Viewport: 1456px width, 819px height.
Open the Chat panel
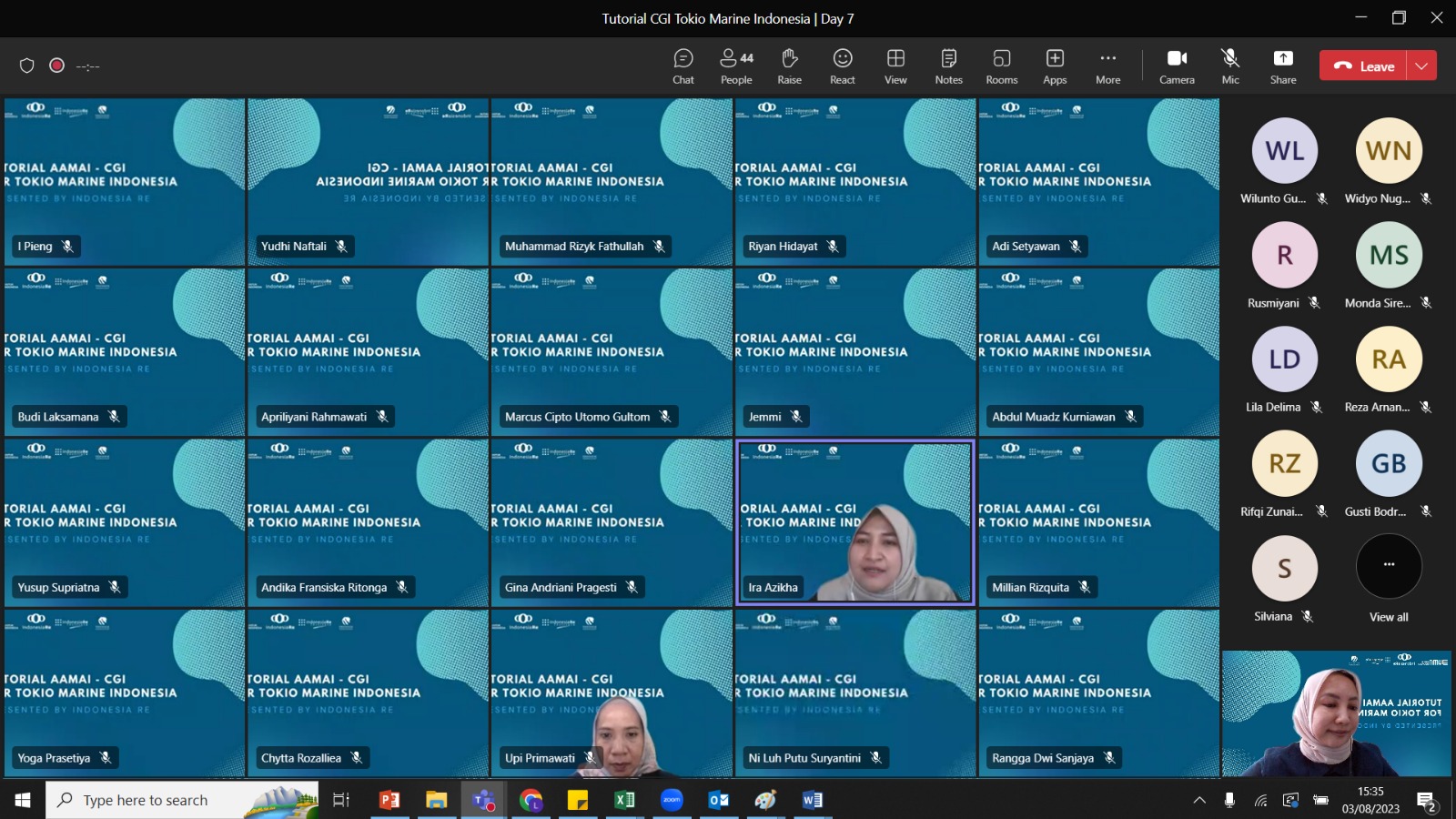tap(683, 66)
